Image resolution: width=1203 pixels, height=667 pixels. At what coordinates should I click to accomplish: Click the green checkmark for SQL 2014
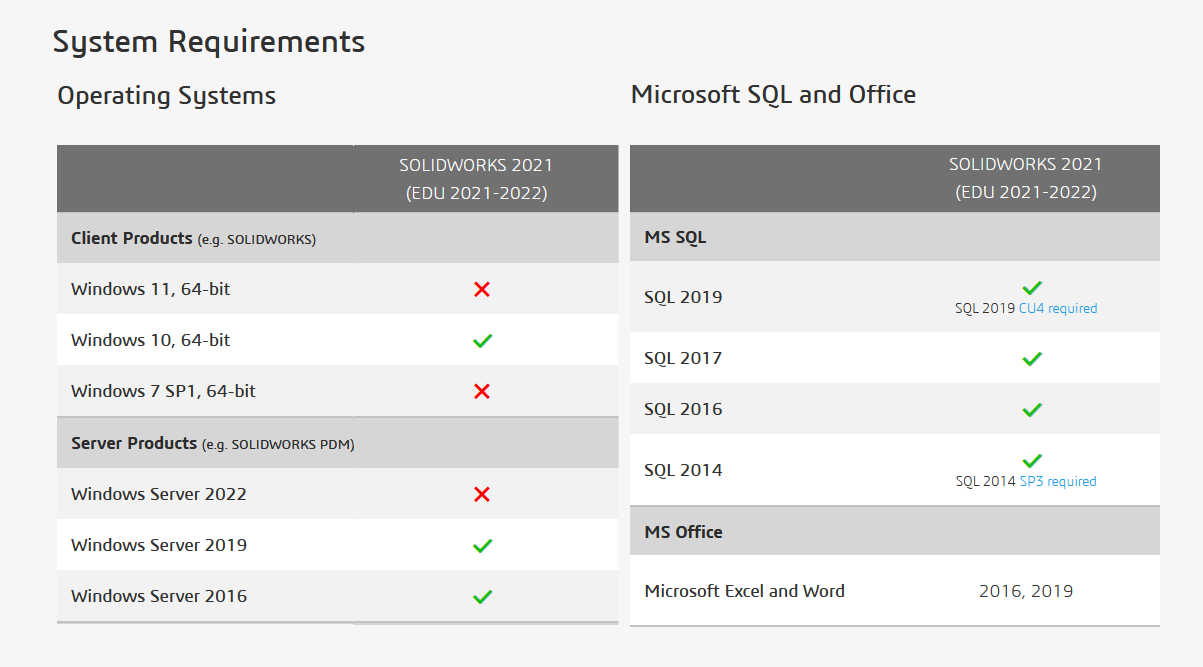click(x=1032, y=461)
